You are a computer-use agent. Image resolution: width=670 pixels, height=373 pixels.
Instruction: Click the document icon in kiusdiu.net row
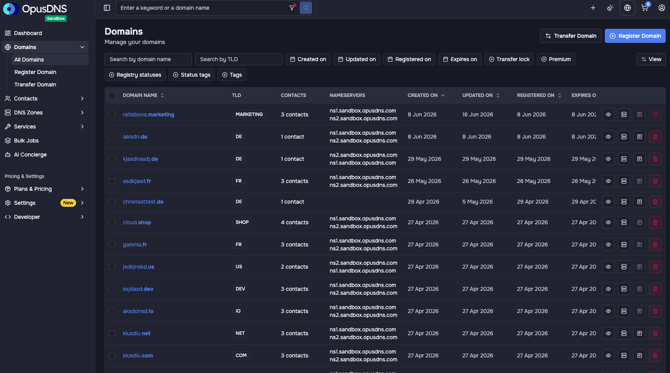pyautogui.click(x=640, y=333)
